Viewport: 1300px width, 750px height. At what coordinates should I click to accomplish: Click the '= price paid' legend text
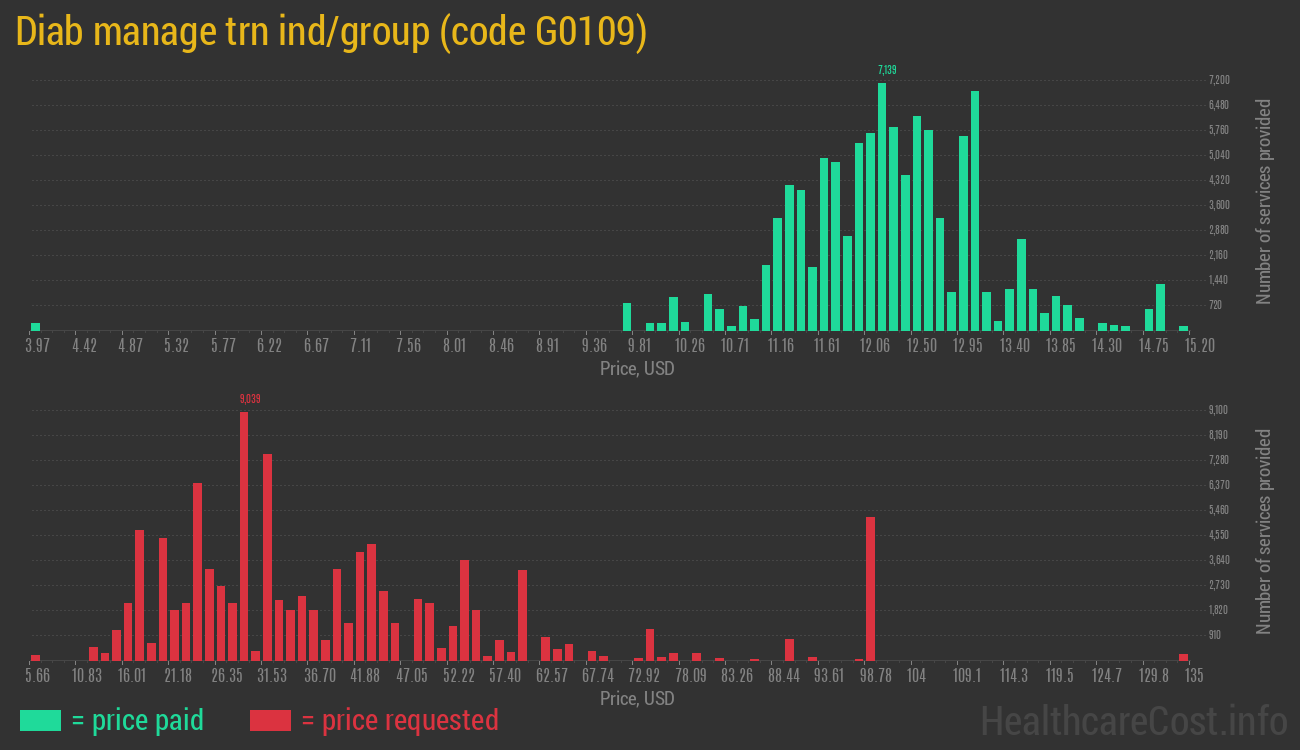click(x=138, y=719)
